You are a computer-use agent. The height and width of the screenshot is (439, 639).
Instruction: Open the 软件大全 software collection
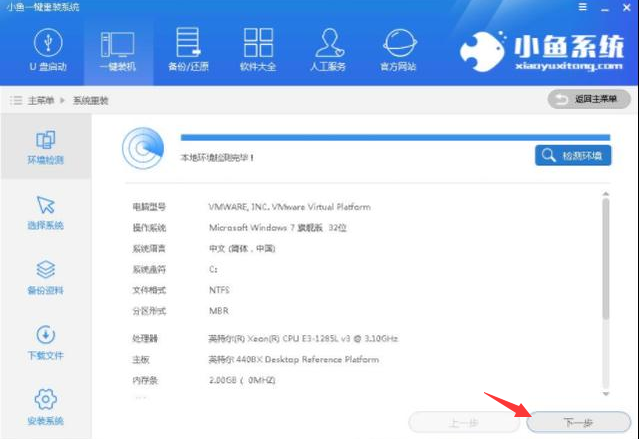click(x=258, y=50)
